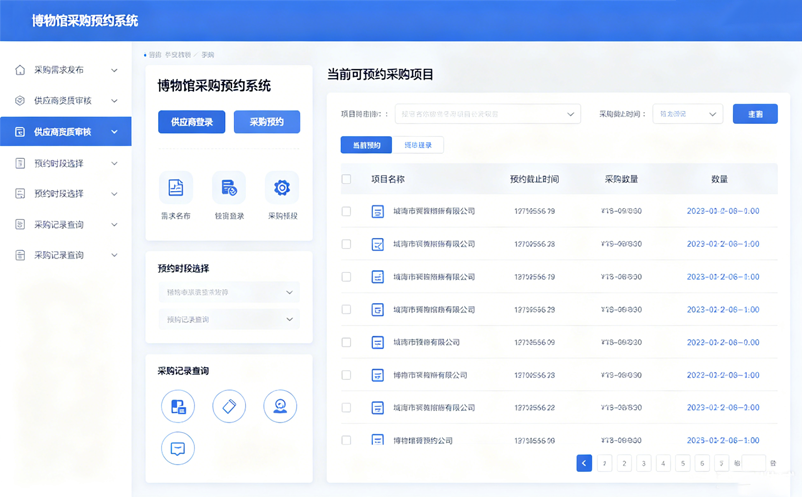This screenshot has width=802, height=497.
Task: Open the gear settings shortcut icon
Action: click(x=282, y=188)
